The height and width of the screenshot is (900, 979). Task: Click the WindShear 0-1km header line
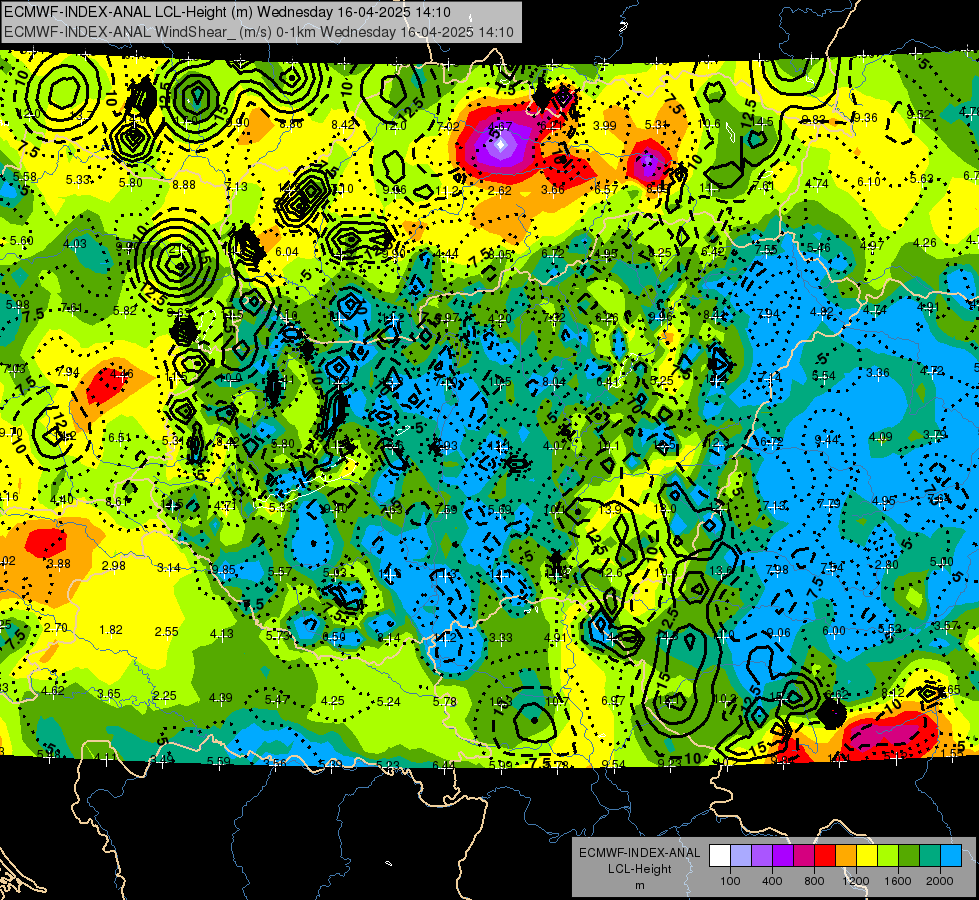pyautogui.click(x=258, y=32)
